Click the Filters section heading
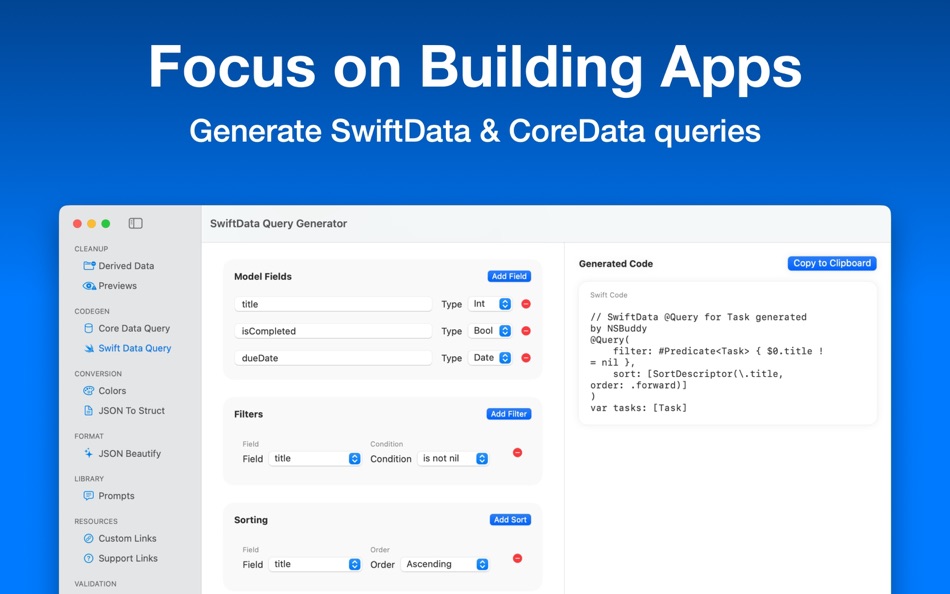This screenshot has width=950, height=594. [248, 414]
